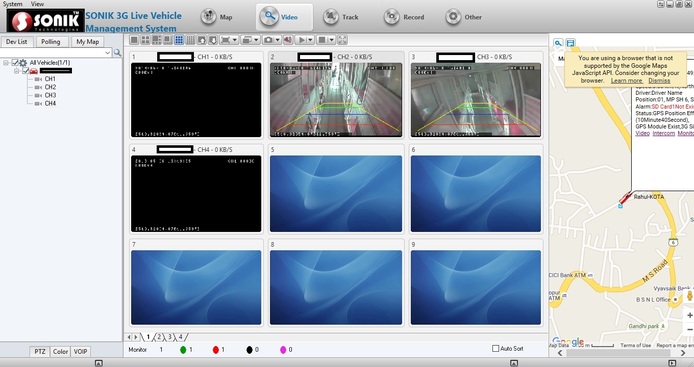Click the save icon above the map

point(571,43)
